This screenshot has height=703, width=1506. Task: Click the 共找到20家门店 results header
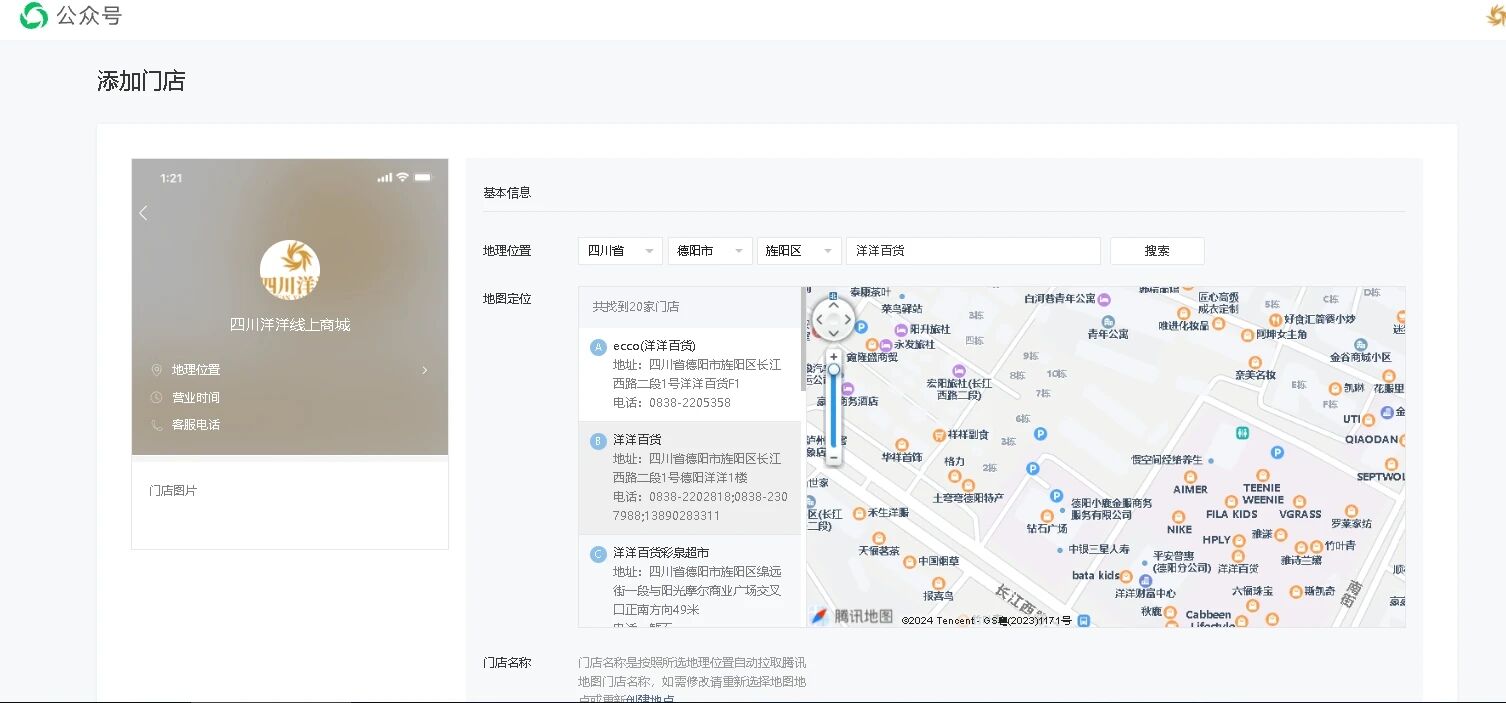636,307
